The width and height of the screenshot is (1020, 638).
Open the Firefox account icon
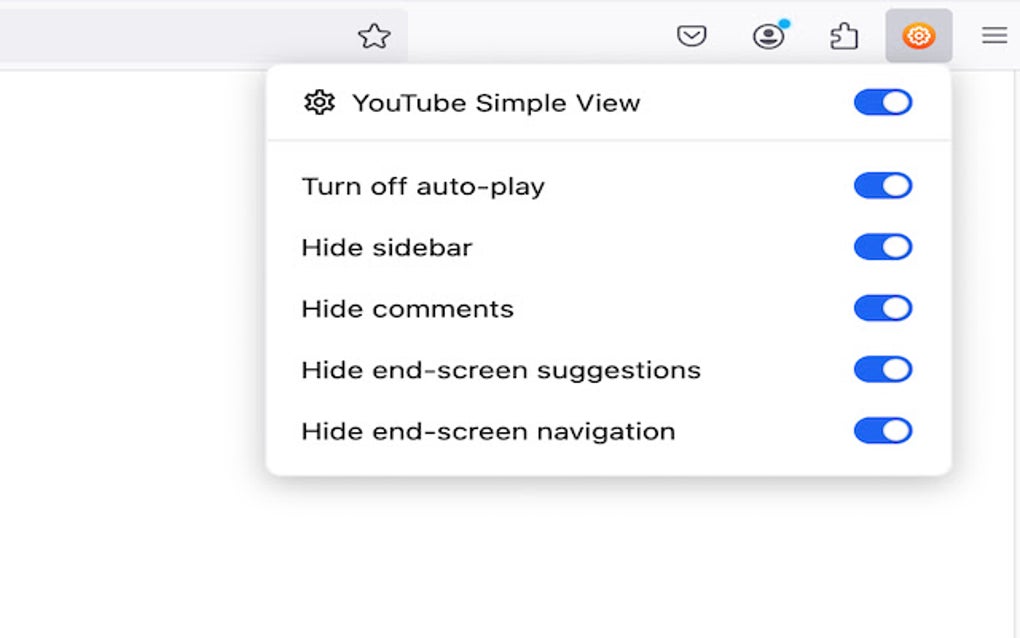click(768, 37)
